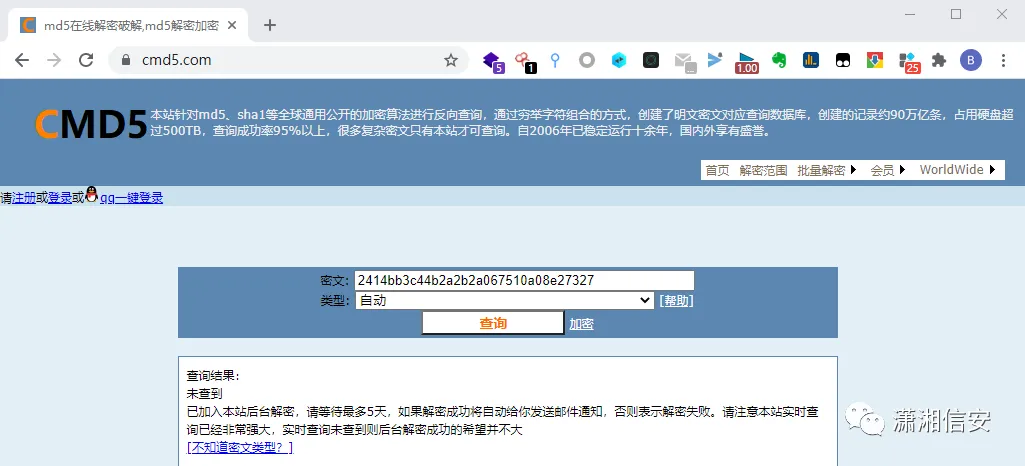Screen dimensions: 1025x466
Task: Open the blue paper-plane extension
Action: pyautogui.click(x=714, y=60)
